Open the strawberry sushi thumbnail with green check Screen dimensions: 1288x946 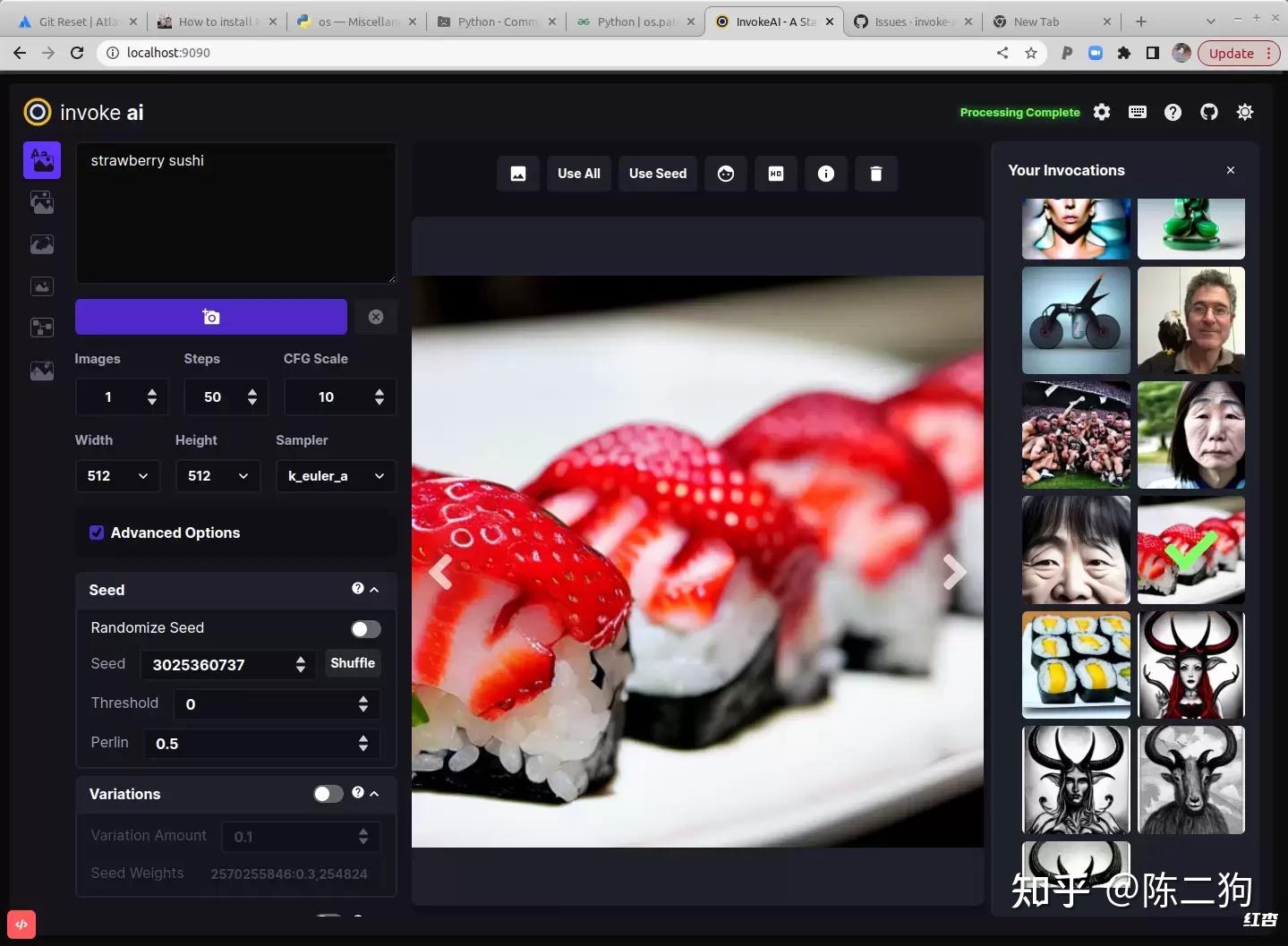(x=1190, y=550)
